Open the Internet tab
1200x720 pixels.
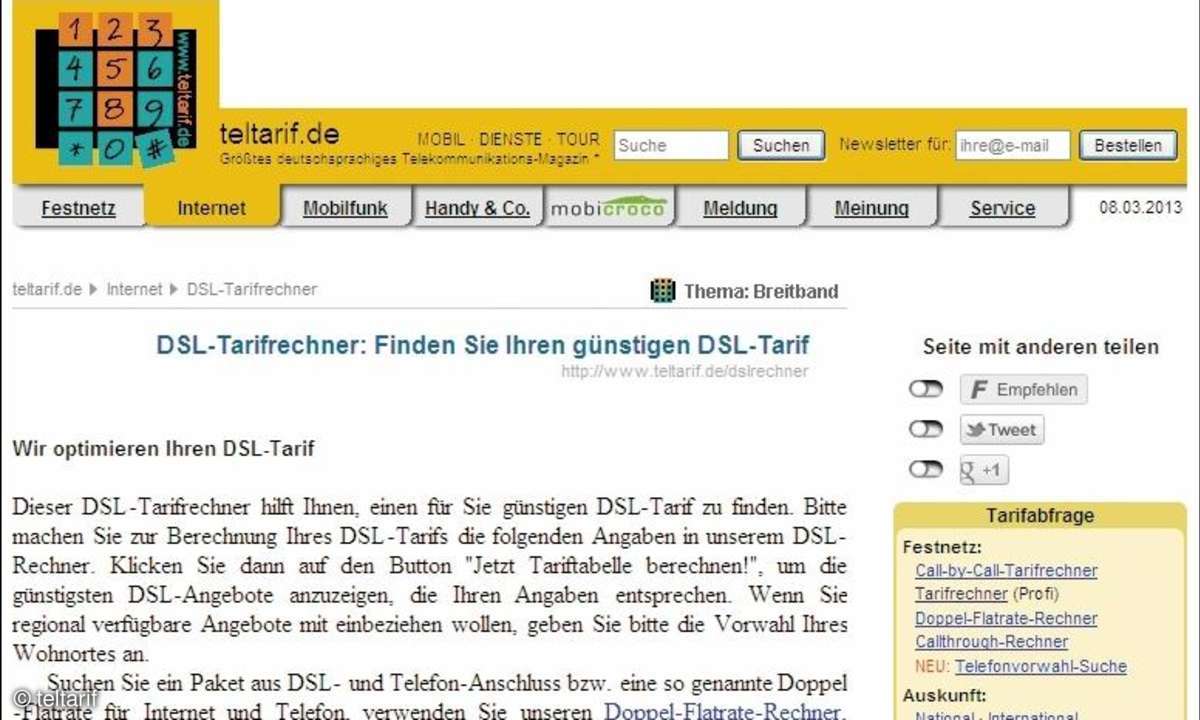[x=211, y=208]
